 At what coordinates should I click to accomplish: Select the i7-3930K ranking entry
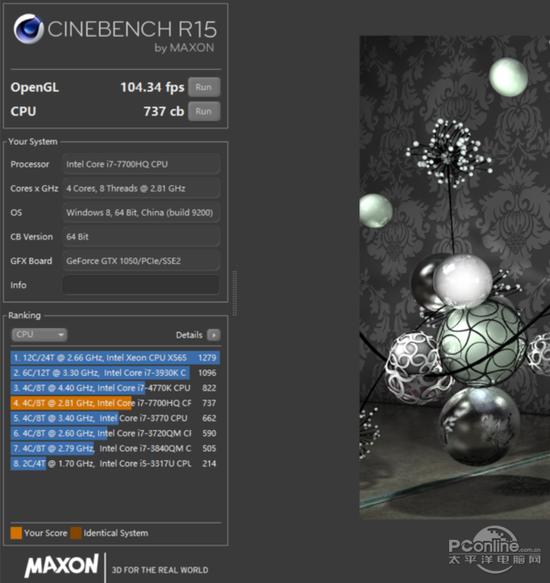[x=115, y=373]
